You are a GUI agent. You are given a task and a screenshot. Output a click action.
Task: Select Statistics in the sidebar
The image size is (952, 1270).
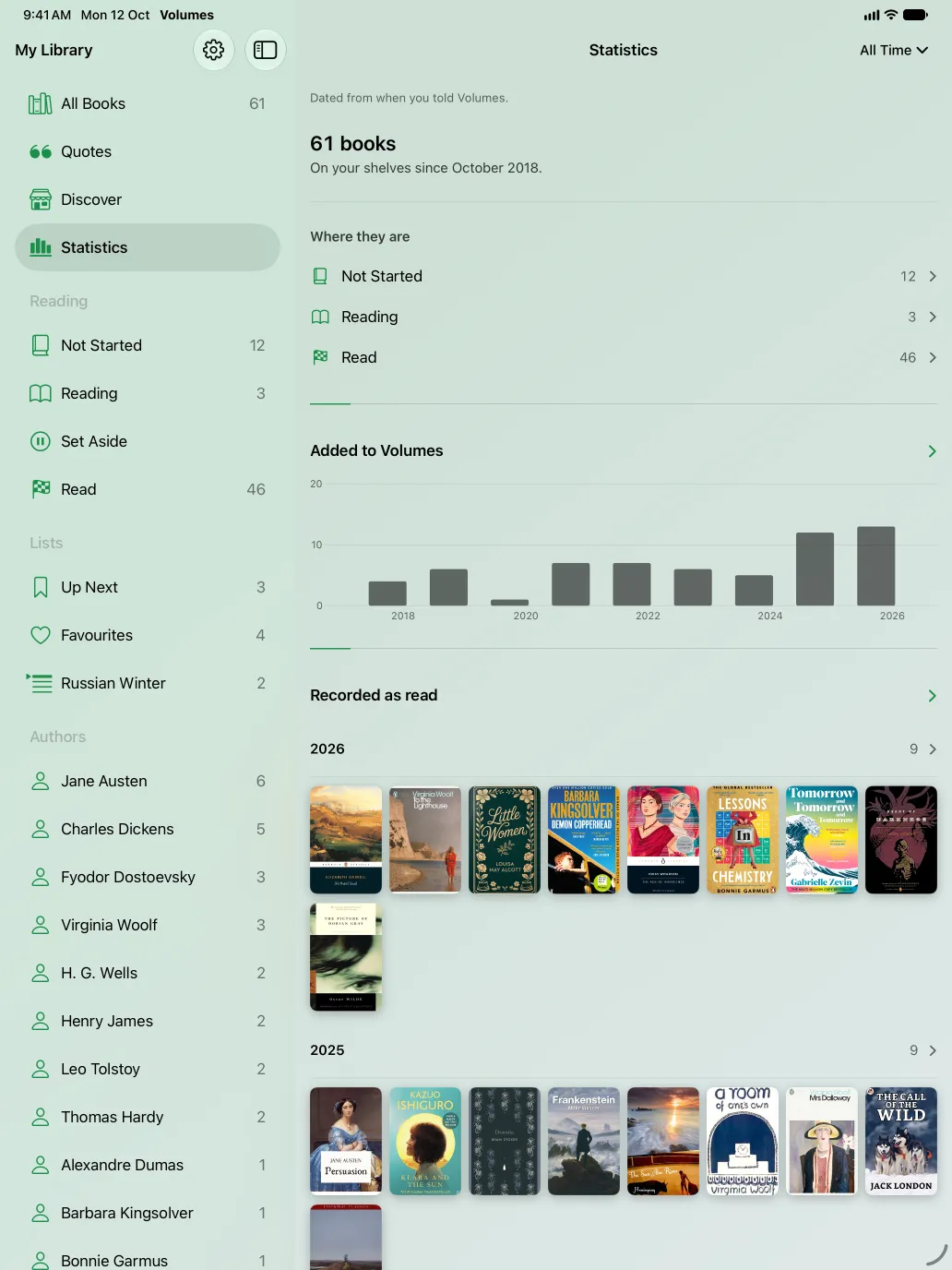click(148, 247)
